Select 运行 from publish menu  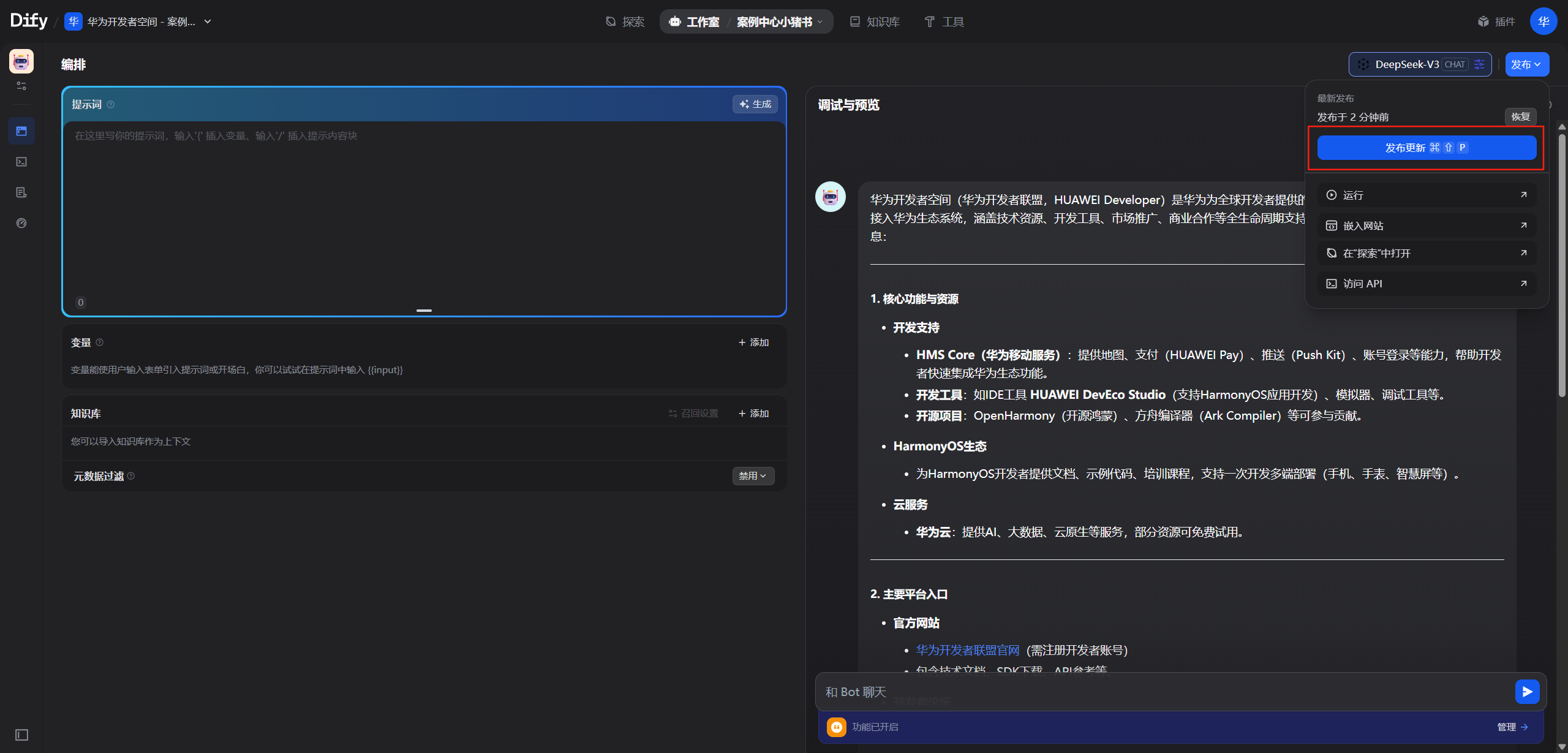coord(1427,195)
